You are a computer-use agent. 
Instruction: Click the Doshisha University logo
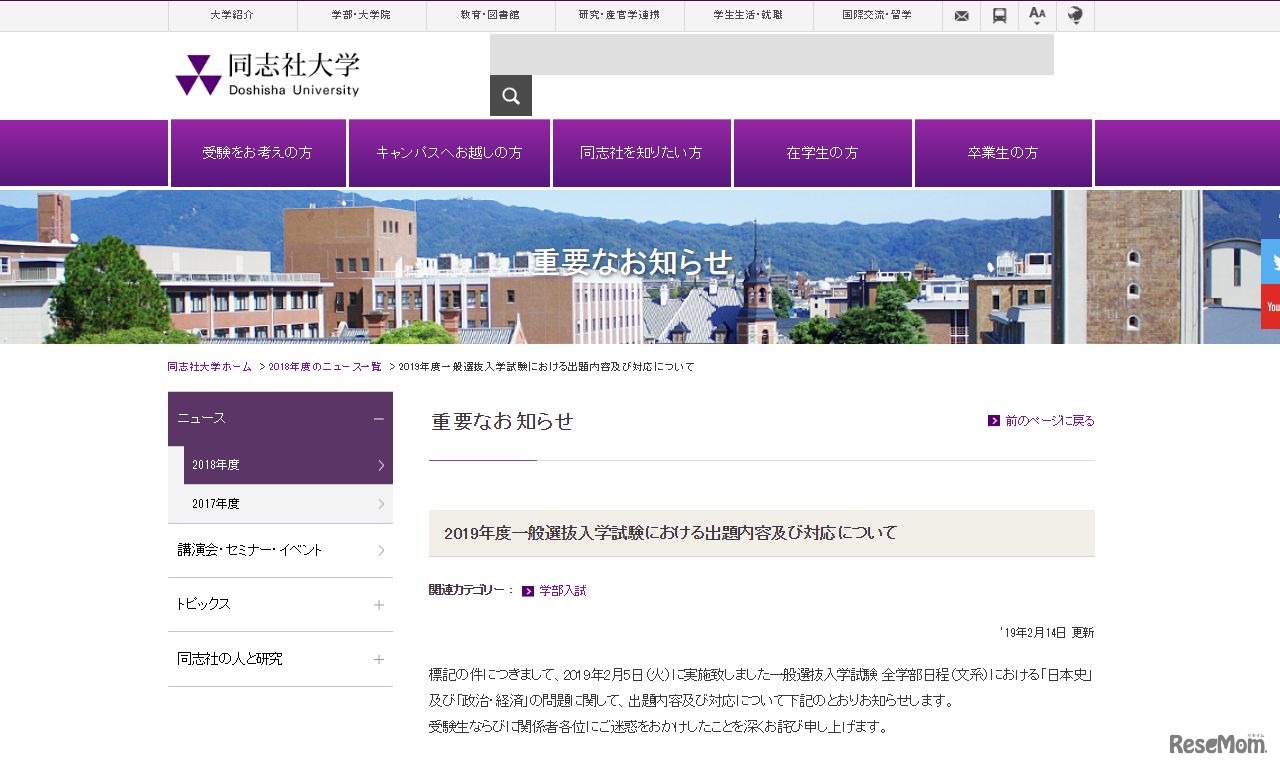[265, 72]
